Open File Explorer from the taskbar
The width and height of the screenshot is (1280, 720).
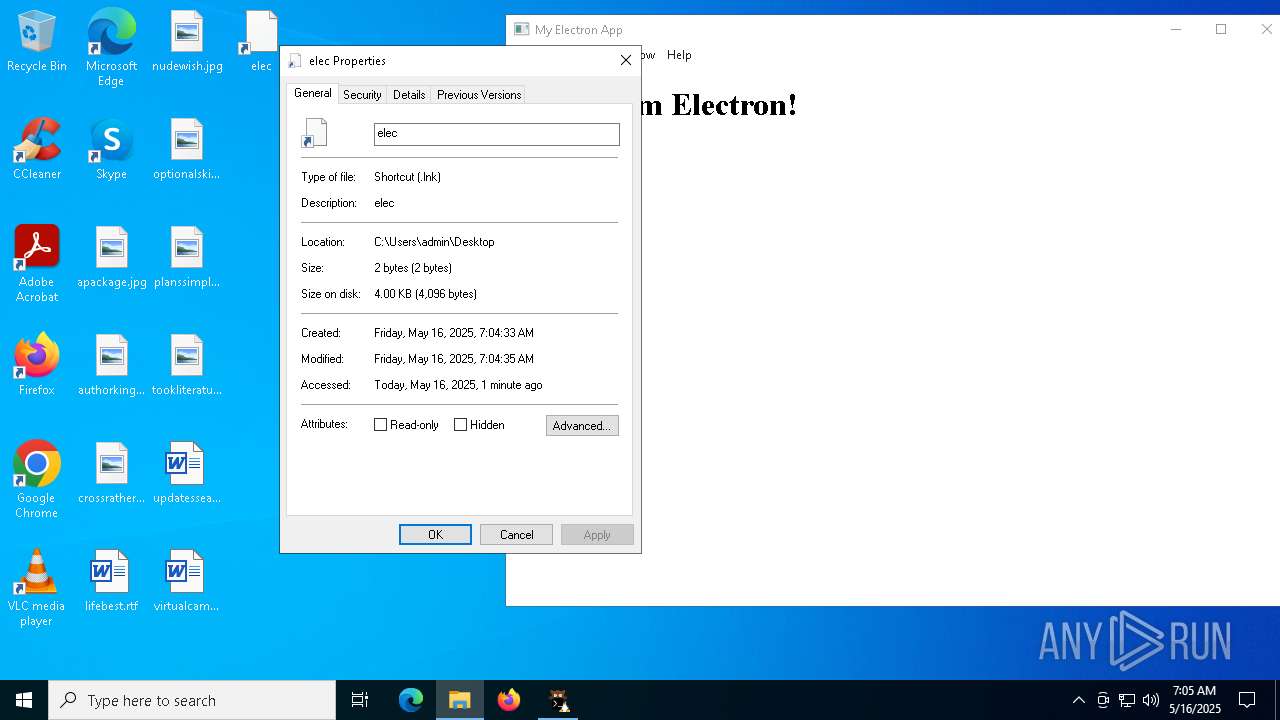pos(460,700)
